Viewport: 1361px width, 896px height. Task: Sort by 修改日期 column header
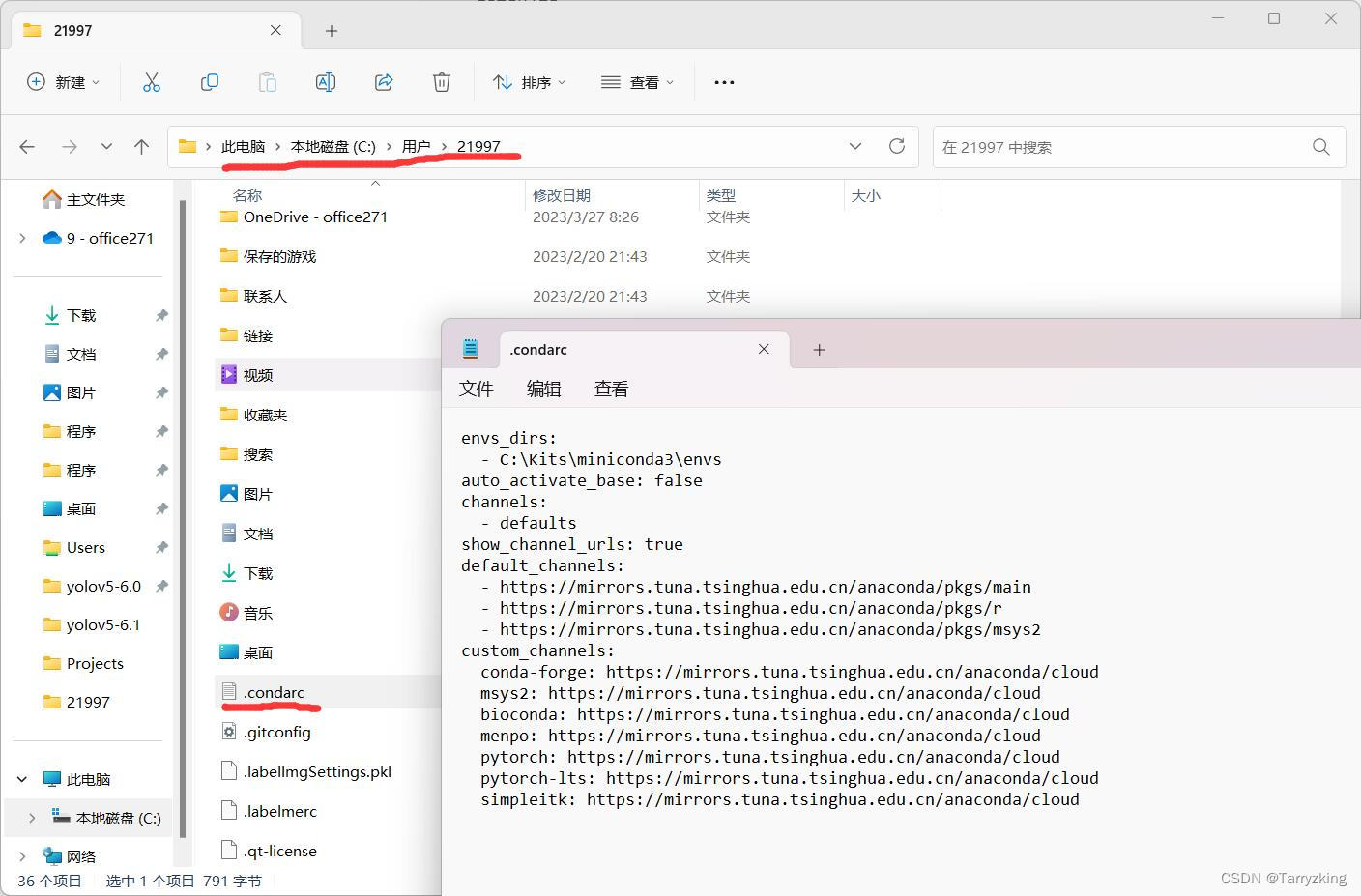click(x=562, y=195)
